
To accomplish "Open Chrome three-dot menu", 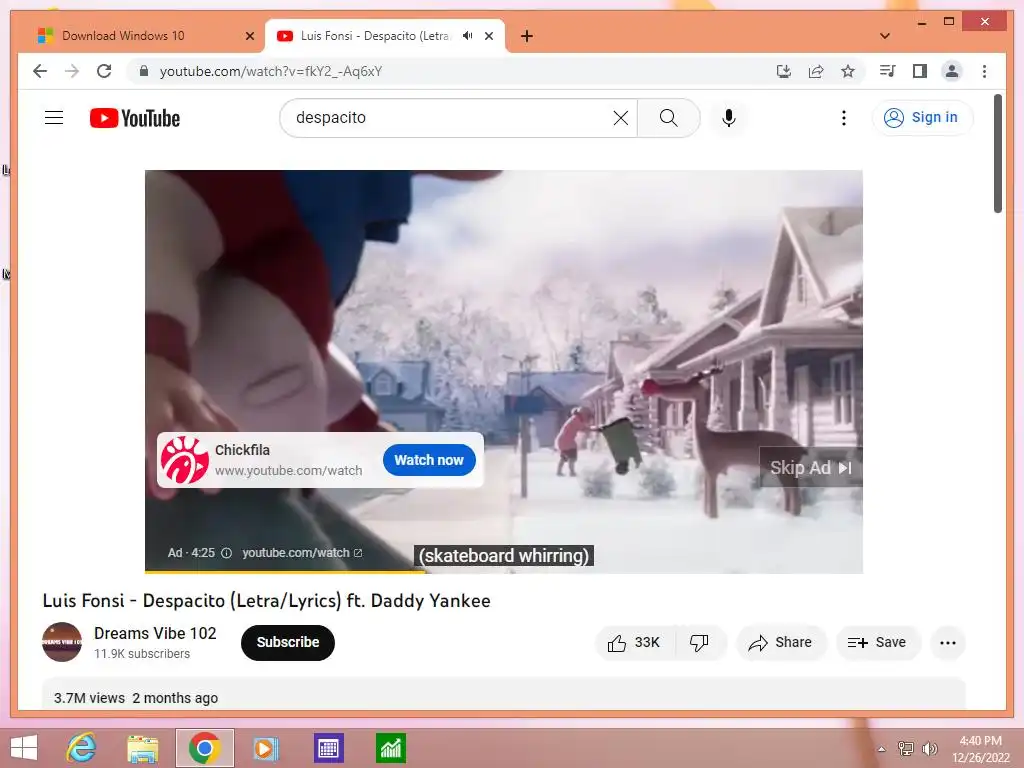I will 984,71.
